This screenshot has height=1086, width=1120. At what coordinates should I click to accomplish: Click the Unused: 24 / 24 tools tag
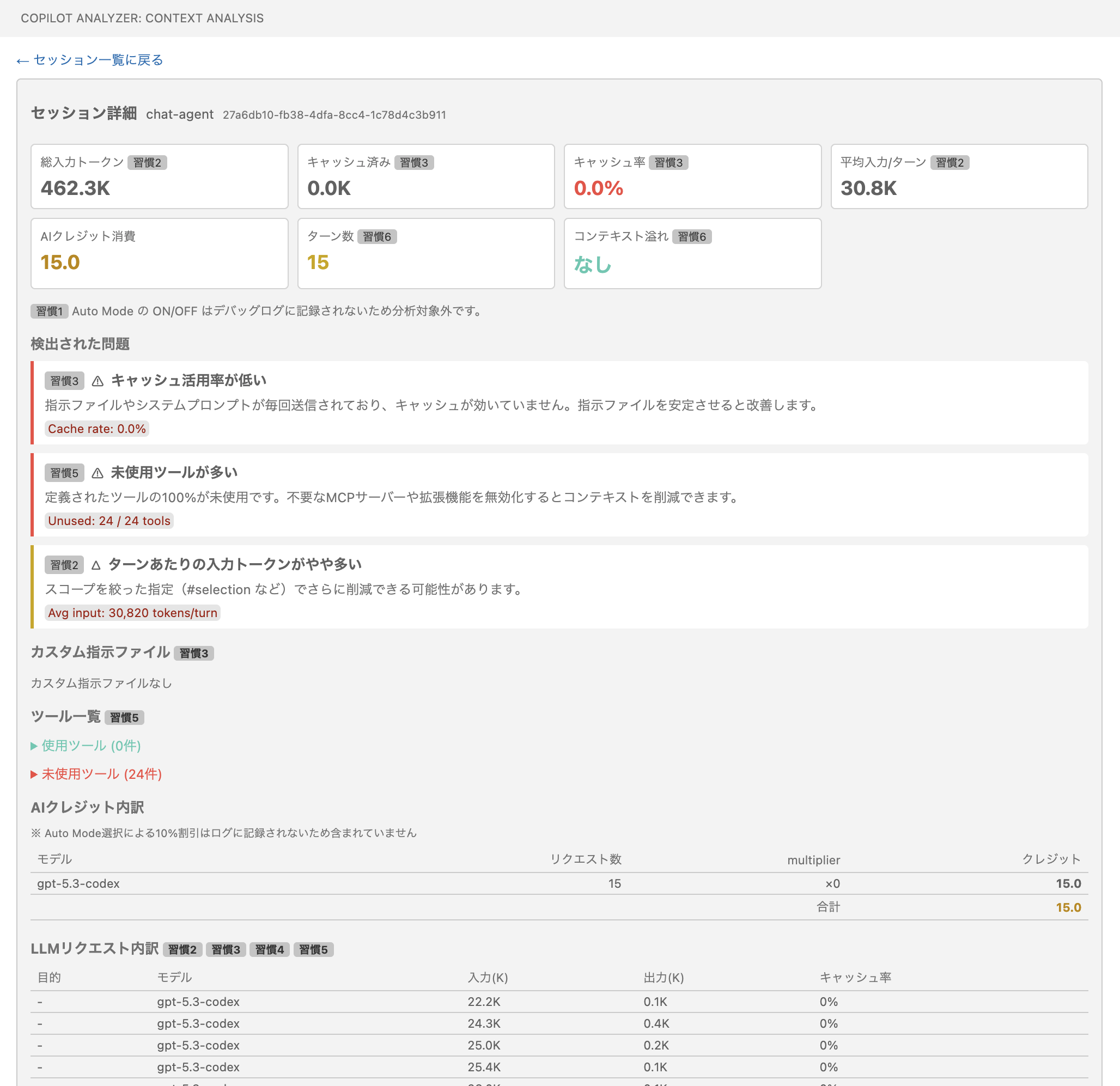coord(109,521)
